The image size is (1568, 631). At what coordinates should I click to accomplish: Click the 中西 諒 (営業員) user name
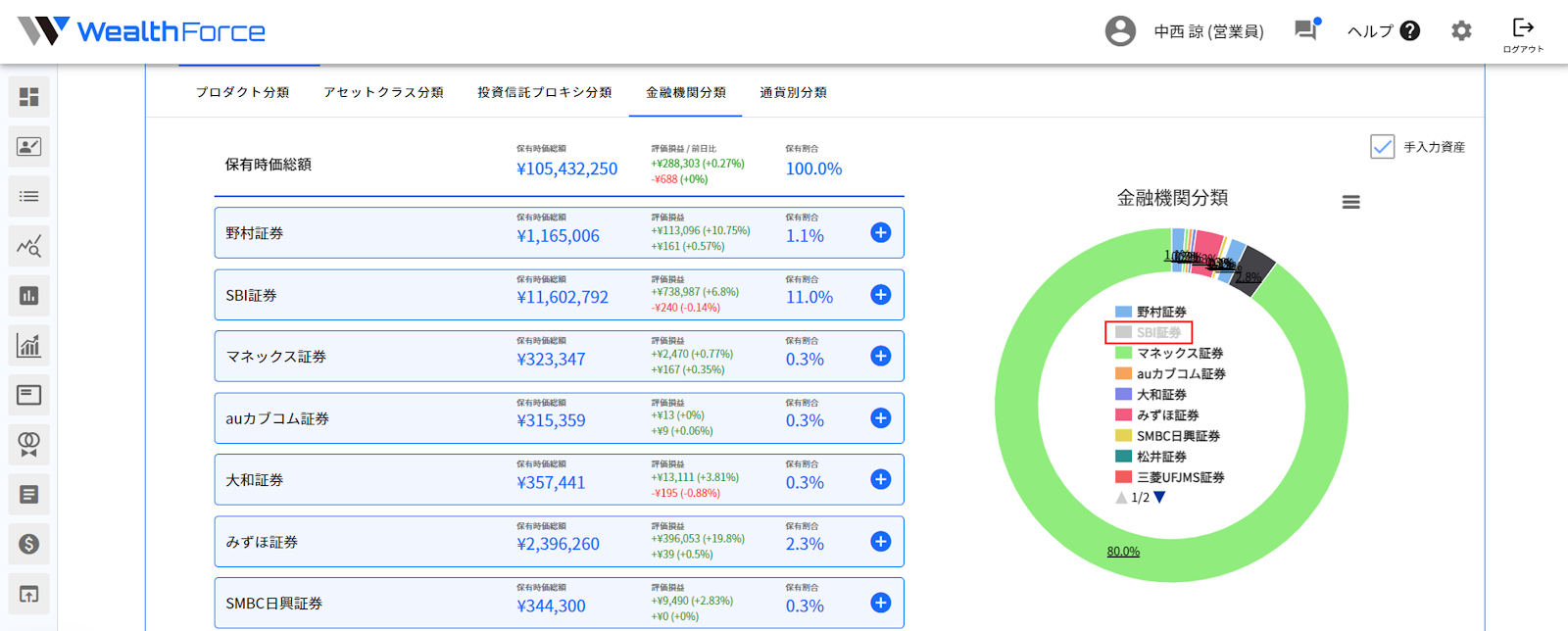click(1208, 31)
